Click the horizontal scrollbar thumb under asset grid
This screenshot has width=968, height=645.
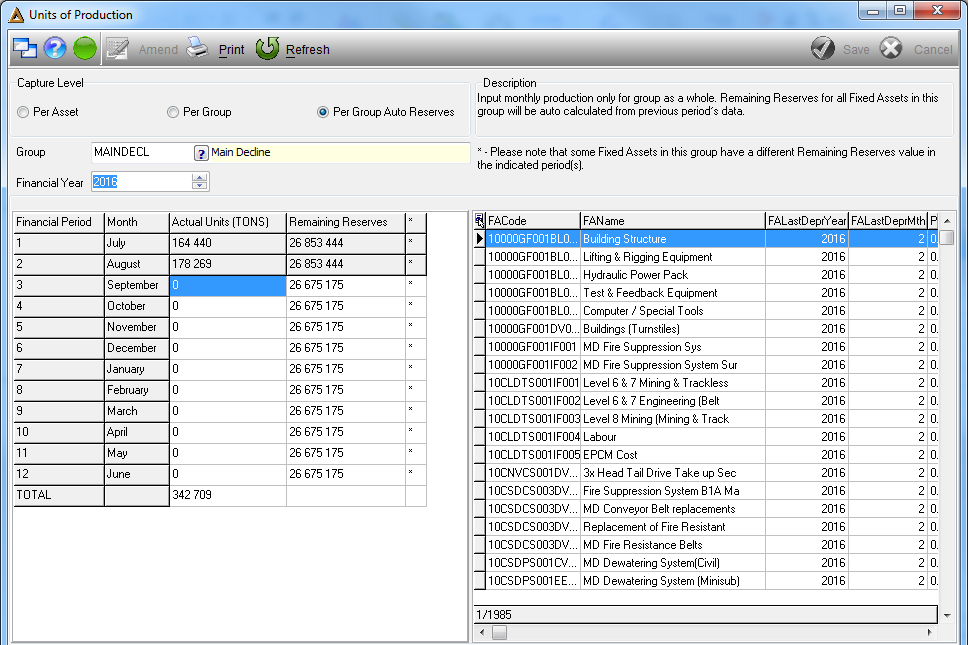(x=499, y=633)
